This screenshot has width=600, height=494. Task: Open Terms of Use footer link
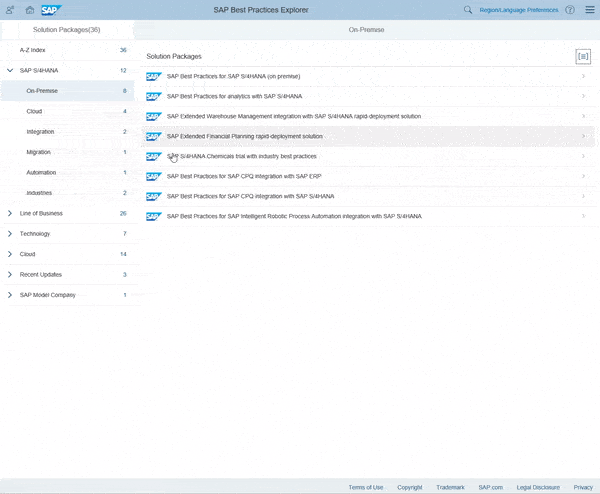(x=365, y=487)
